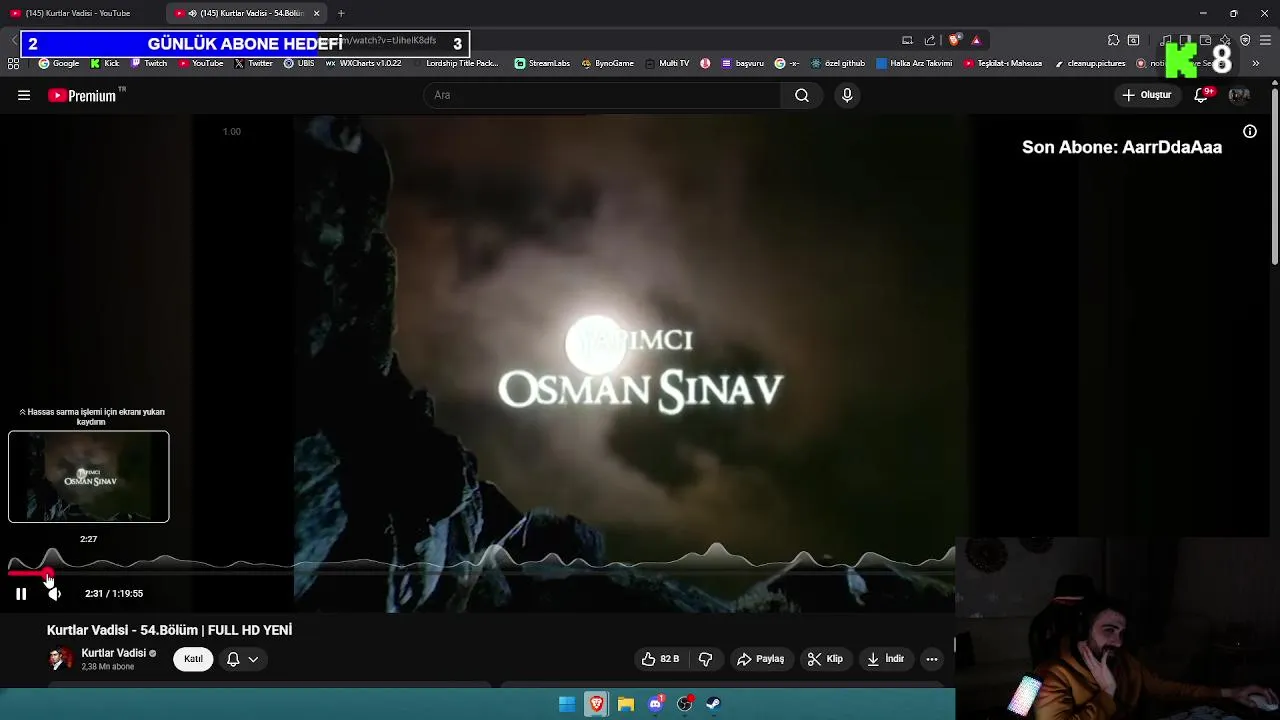1280x720 pixels.
Task: Open Kurtlar Vadisi channel avatar
Action: [x=61, y=659]
